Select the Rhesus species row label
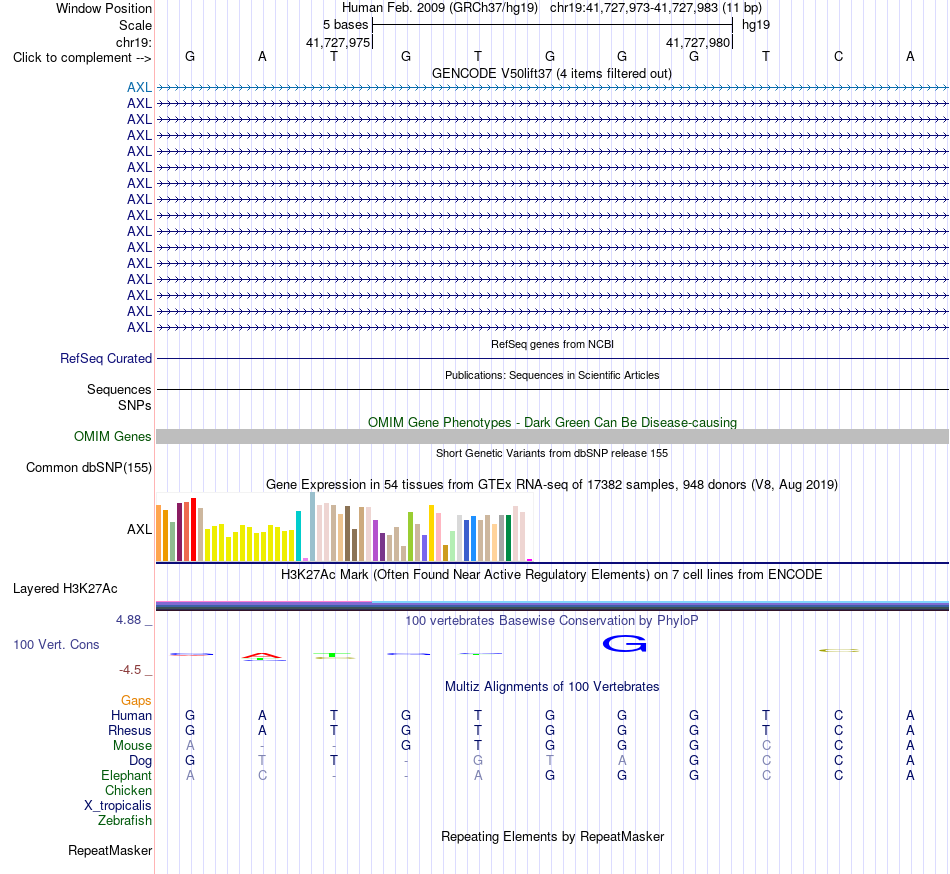The image size is (950, 874). click(130, 730)
